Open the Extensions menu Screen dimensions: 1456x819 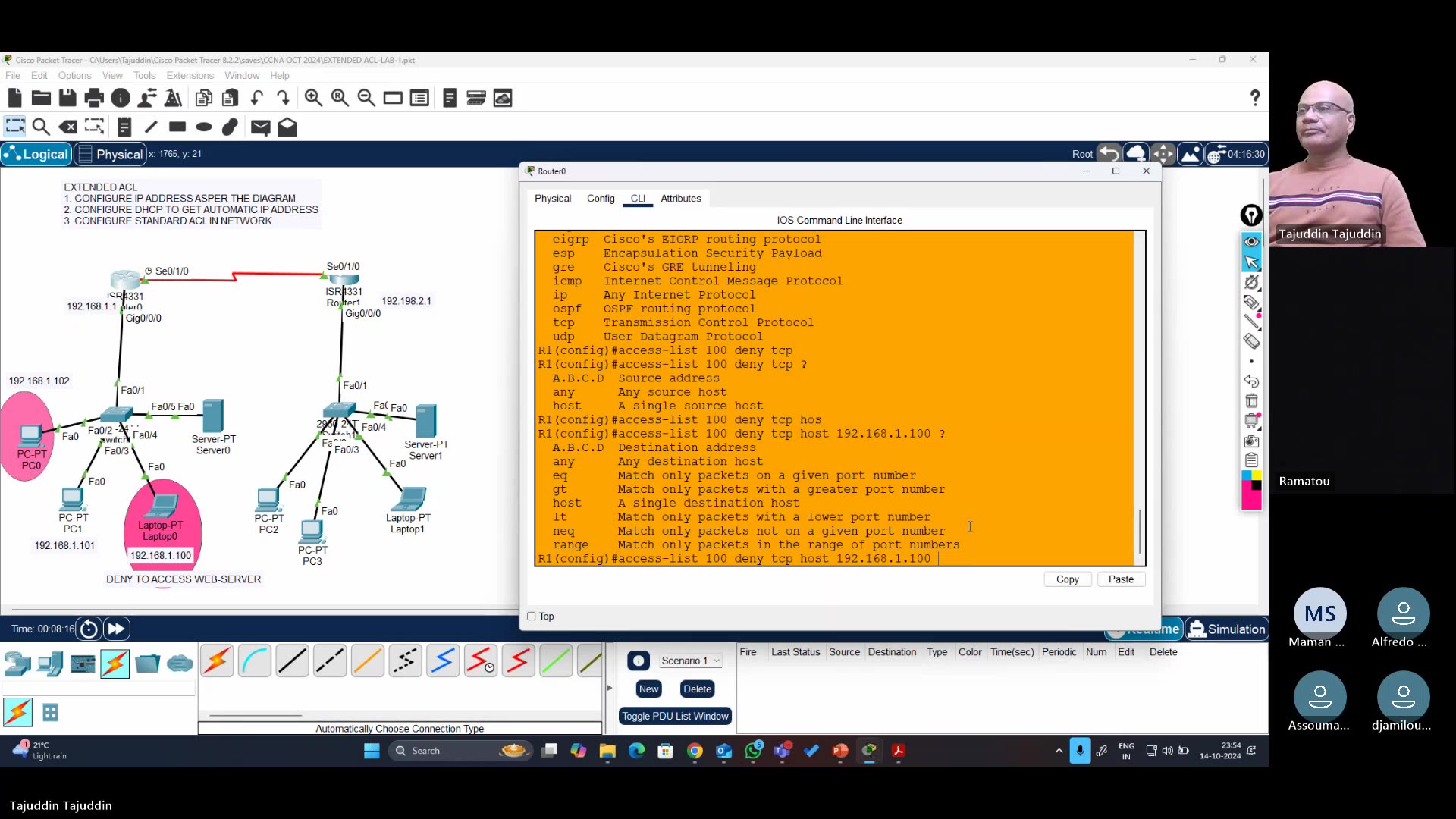coord(190,75)
